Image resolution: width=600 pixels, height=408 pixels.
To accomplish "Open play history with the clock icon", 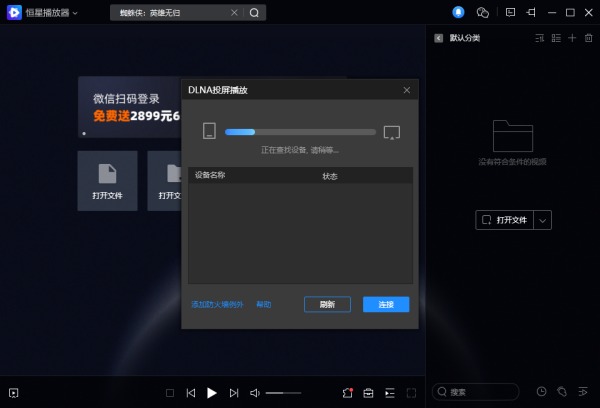I will point(541,392).
